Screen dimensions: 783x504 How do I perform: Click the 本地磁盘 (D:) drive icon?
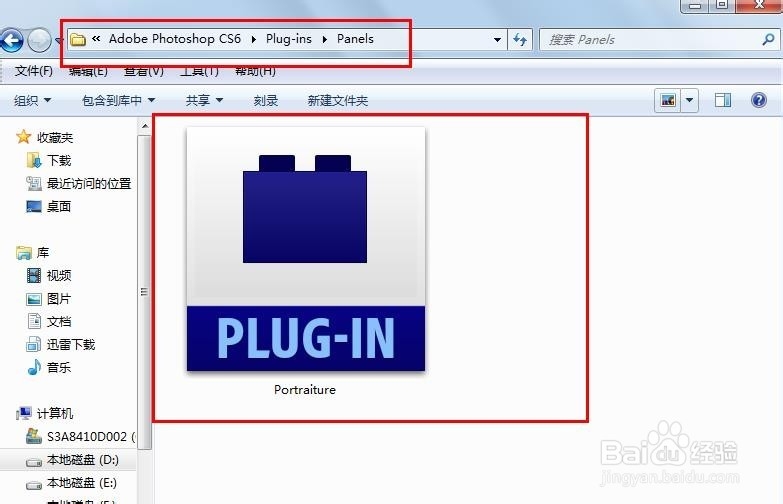tap(34, 463)
